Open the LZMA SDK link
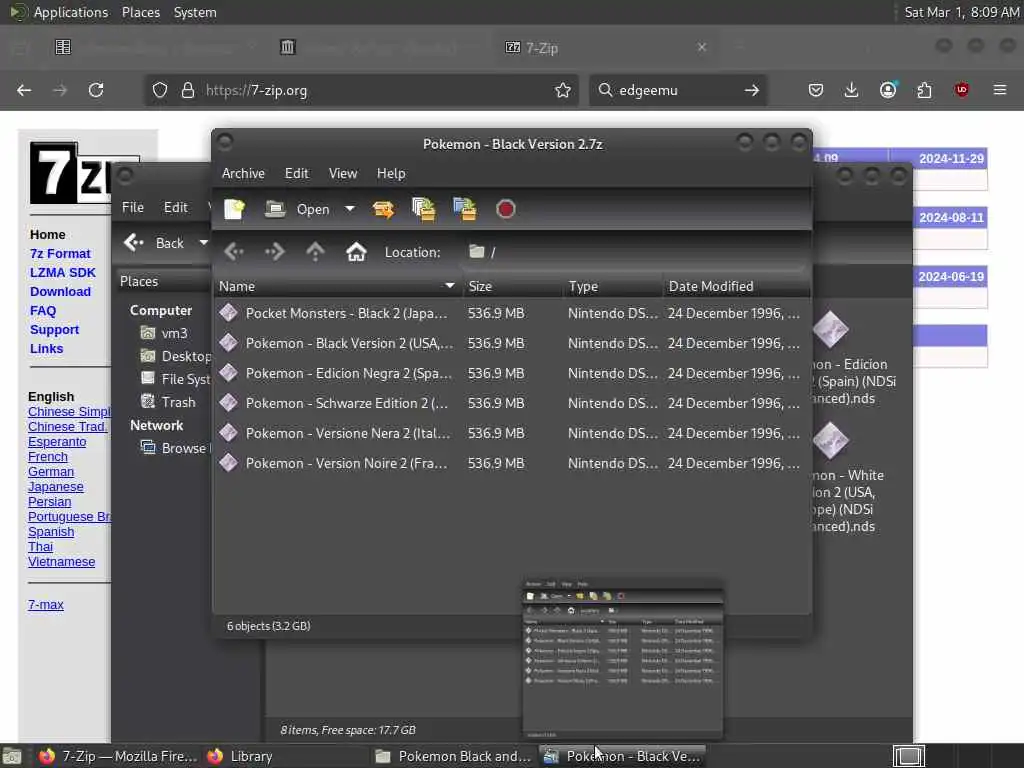 (63, 272)
